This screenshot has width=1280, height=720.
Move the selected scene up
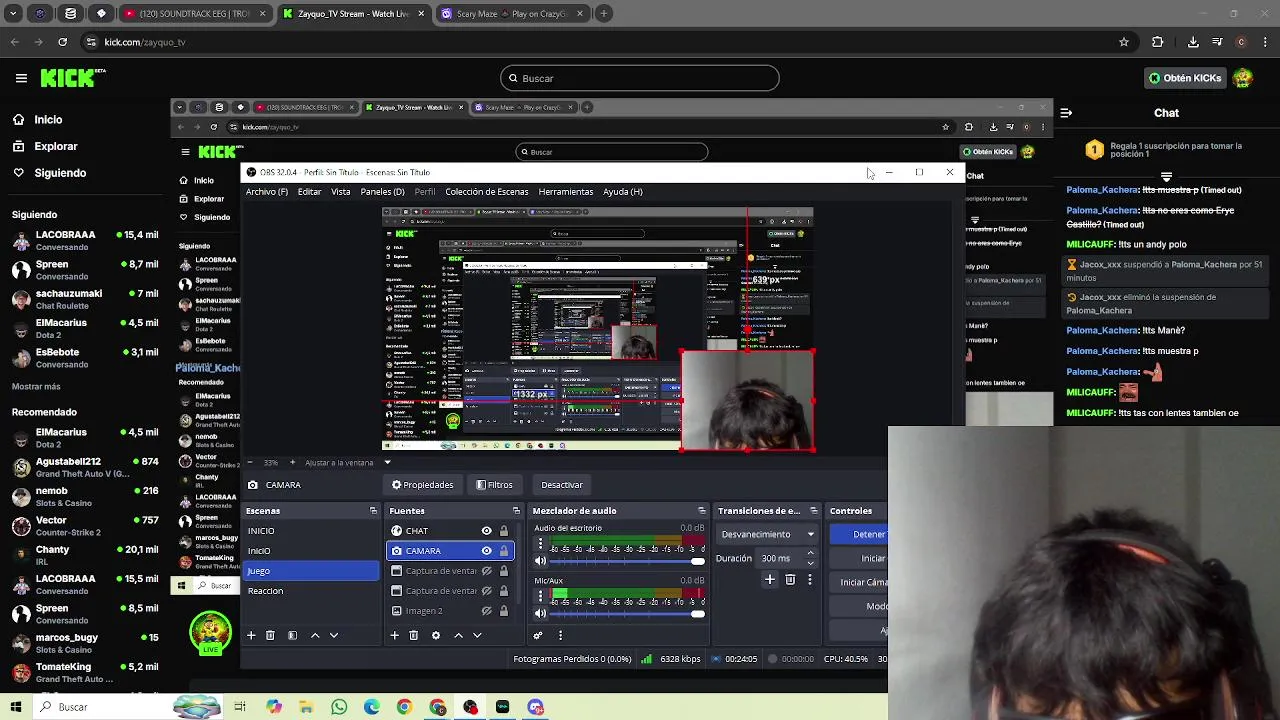click(315, 635)
